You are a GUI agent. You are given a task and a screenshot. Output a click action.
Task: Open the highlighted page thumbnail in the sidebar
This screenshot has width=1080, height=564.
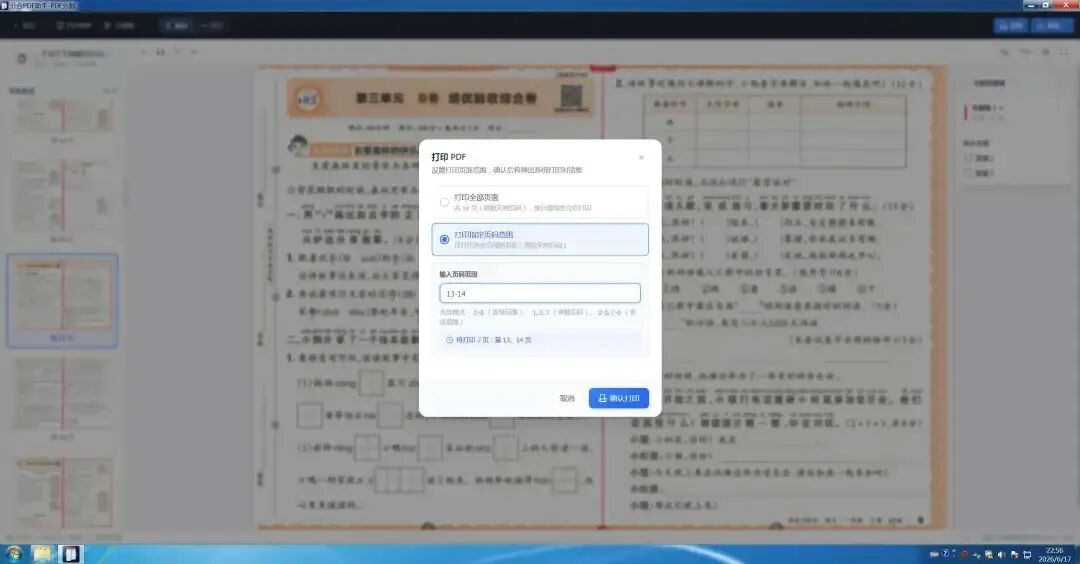63,300
